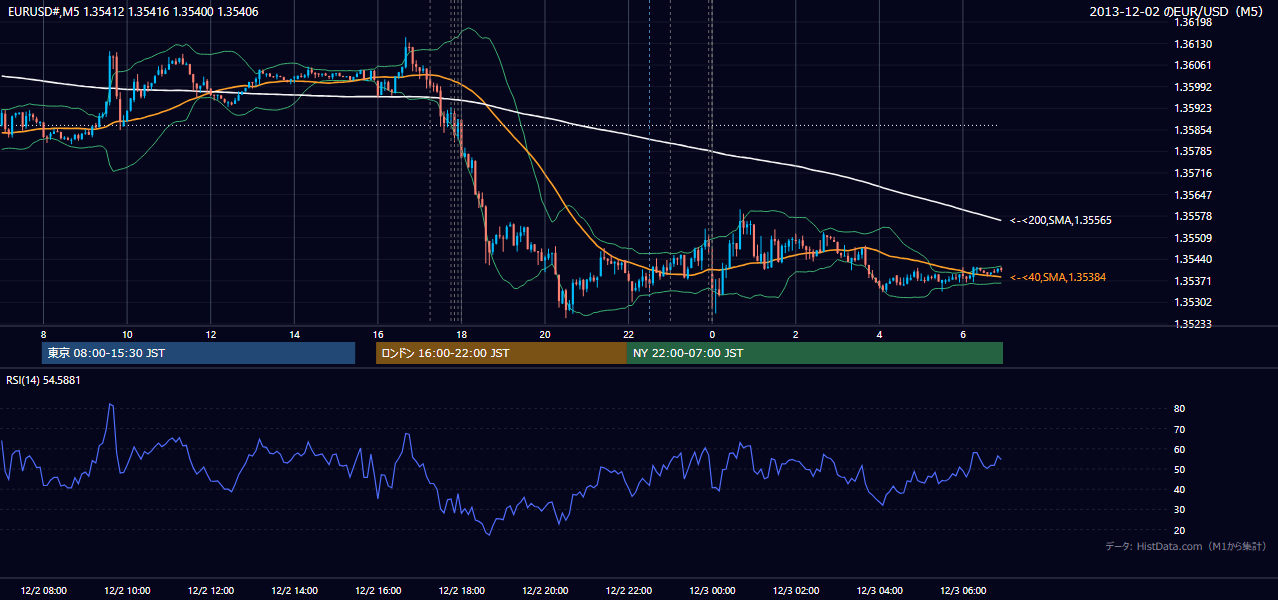Click hour tick 12 under the price chart
The image size is (1278, 600).
coord(211,334)
